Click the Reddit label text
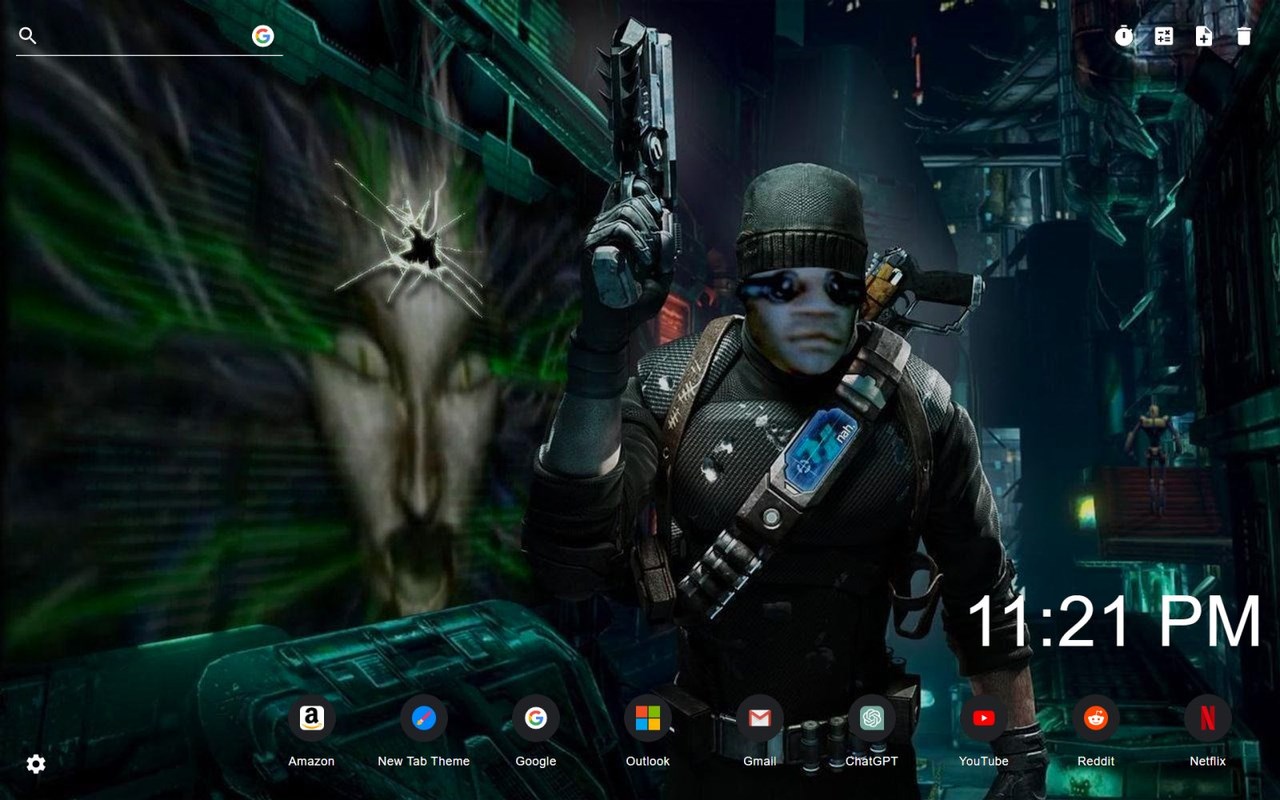This screenshot has width=1280, height=800. (x=1096, y=761)
